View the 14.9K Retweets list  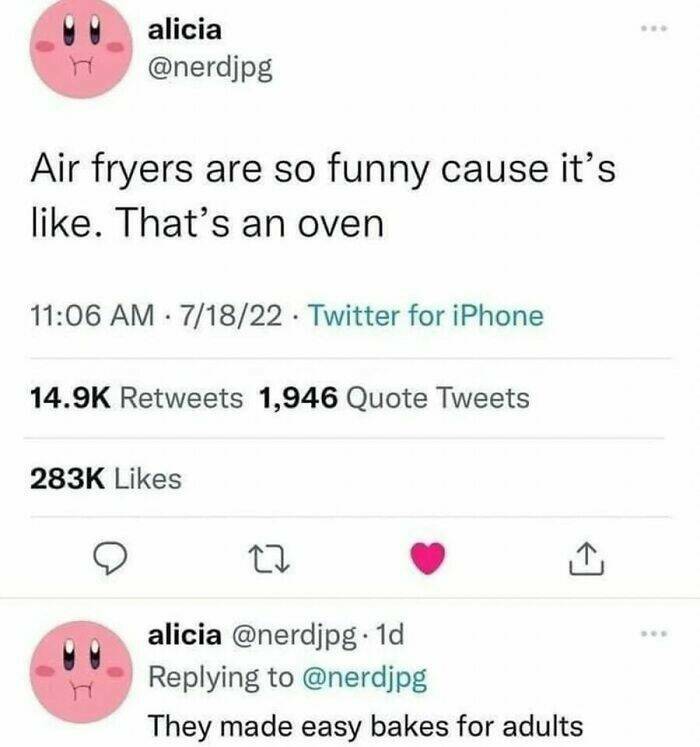coord(136,398)
